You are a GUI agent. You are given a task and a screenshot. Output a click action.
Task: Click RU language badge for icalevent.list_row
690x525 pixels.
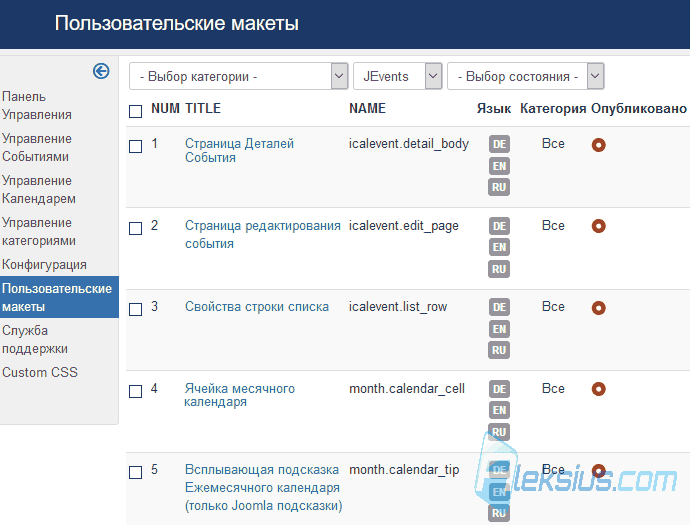[x=499, y=350]
